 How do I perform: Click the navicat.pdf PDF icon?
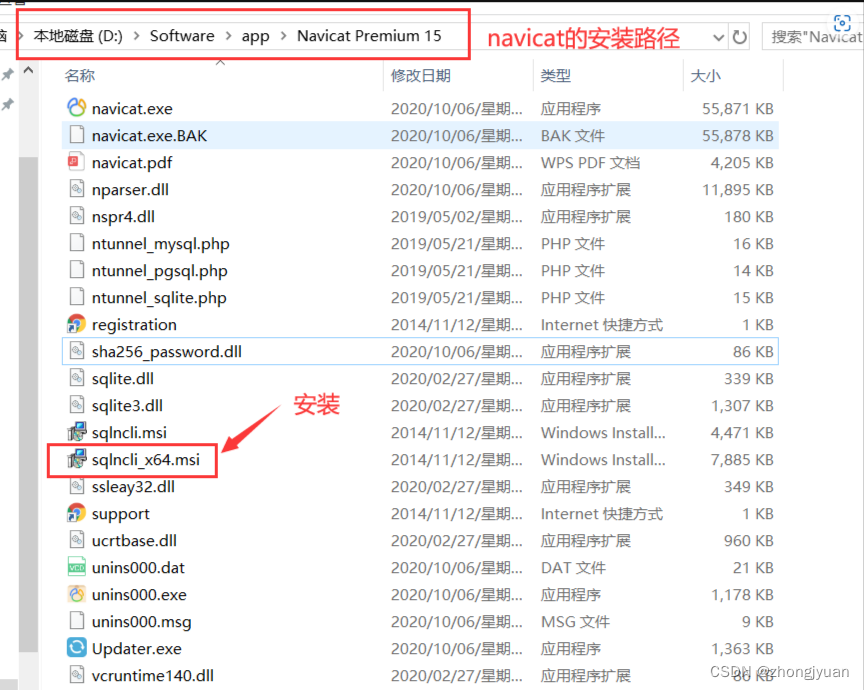coord(77,162)
